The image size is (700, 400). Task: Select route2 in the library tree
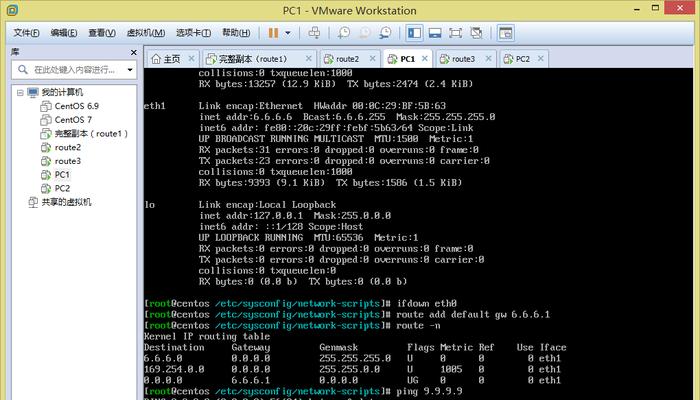pos(68,147)
